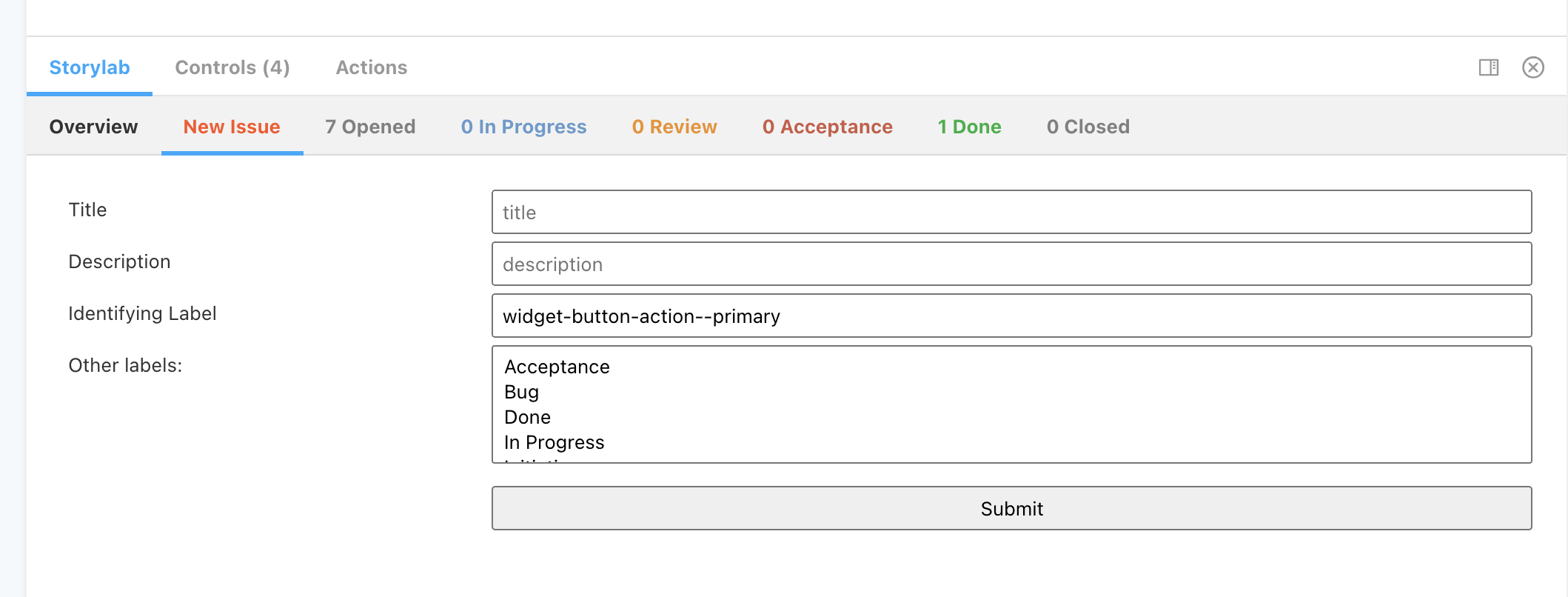The image size is (1568, 597).
Task: Switch to the 0 Acceptance tab
Action: [827, 127]
